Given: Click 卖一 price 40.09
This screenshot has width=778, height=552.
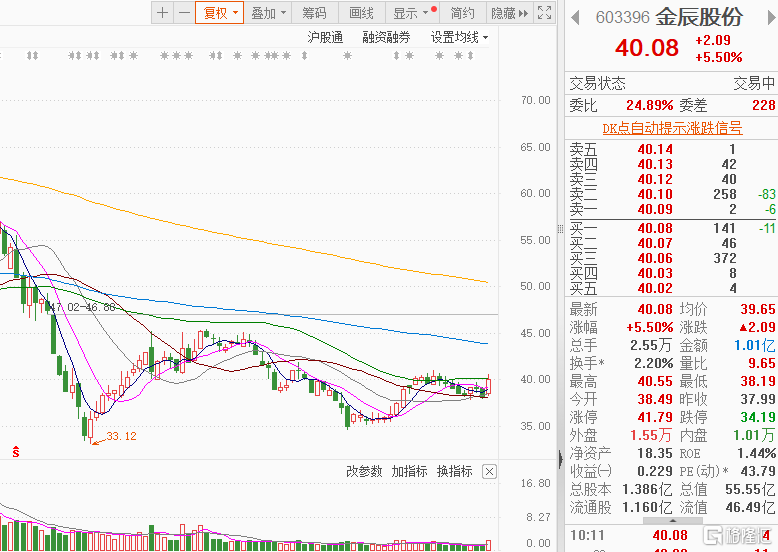Looking at the screenshot, I should coord(655,209).
